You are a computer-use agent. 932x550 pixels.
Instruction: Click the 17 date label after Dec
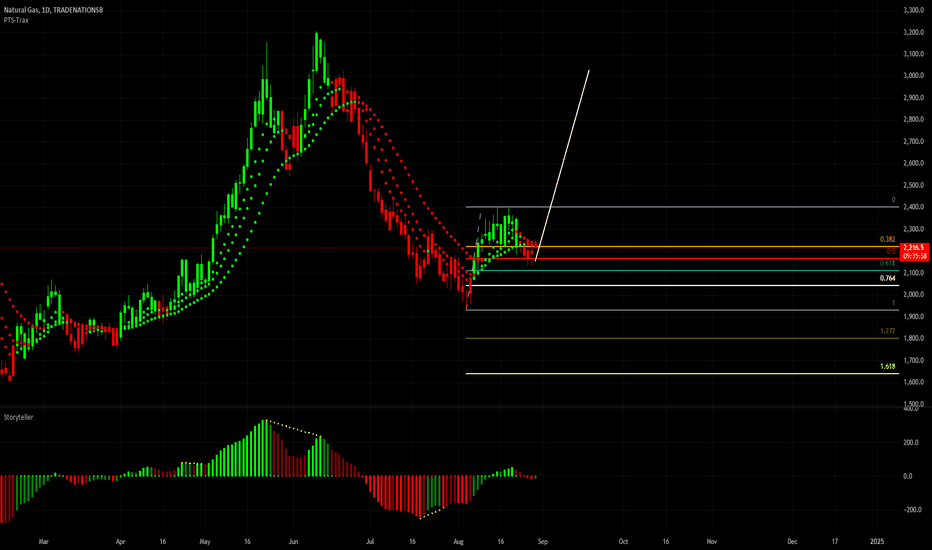[x=835, y=542]
